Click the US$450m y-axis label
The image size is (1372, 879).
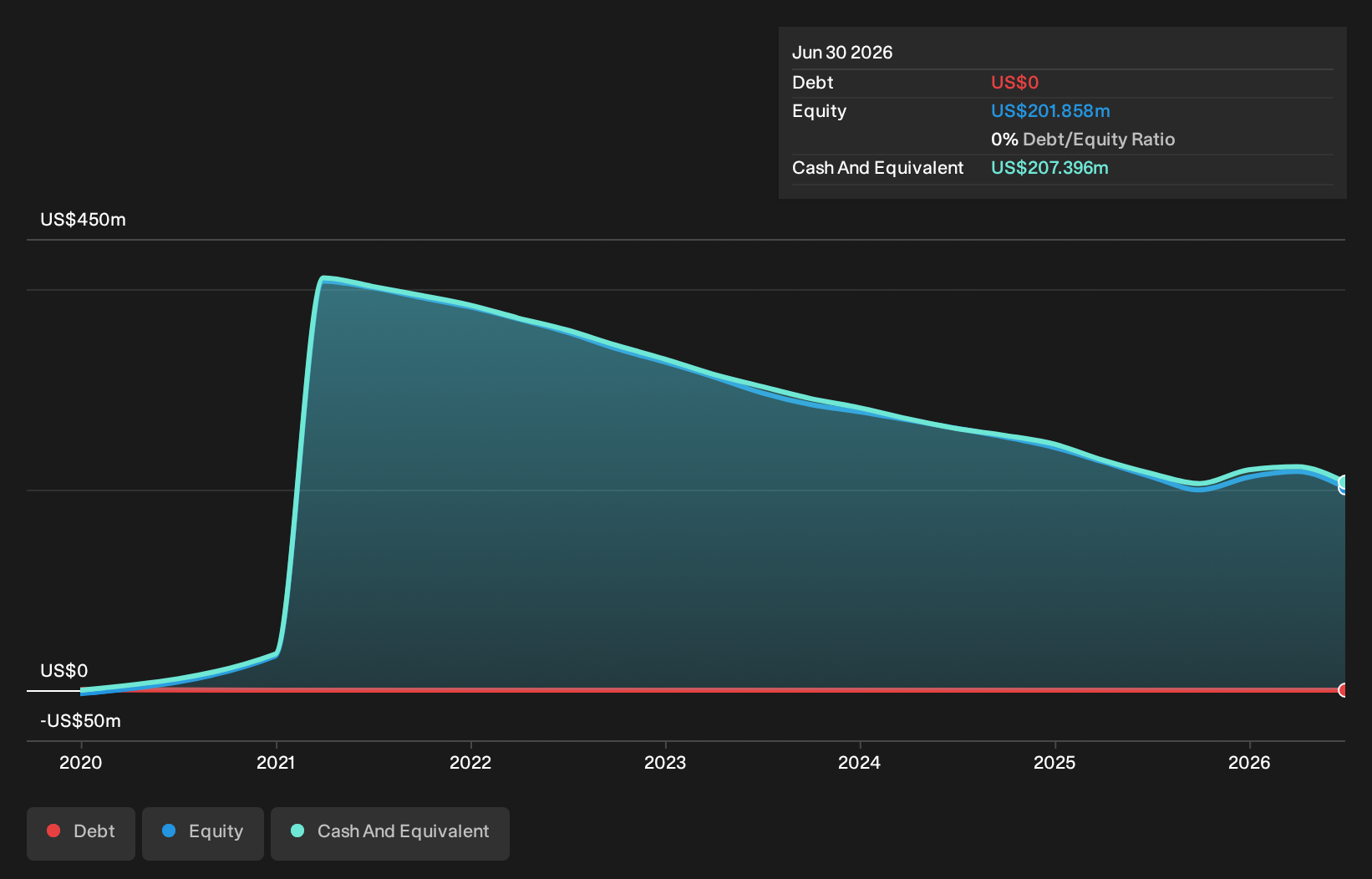[84, 220]
